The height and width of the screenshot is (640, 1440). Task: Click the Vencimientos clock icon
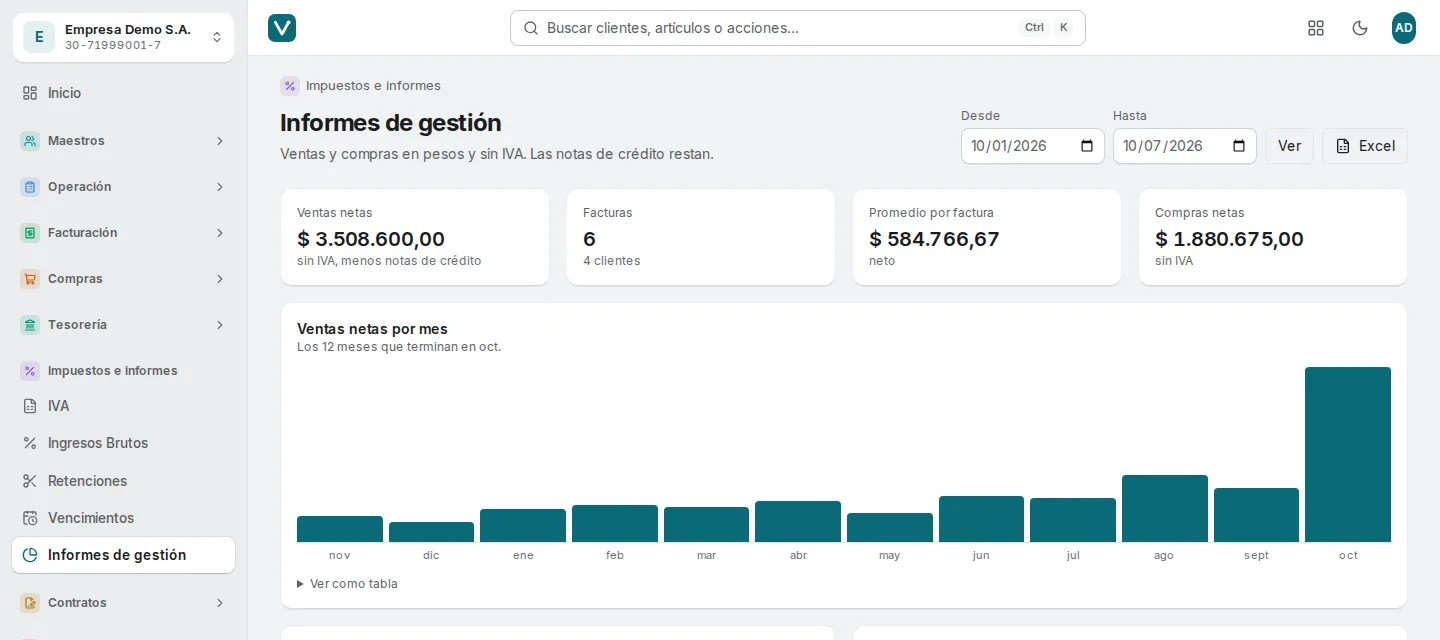click(x=30, y=518)
